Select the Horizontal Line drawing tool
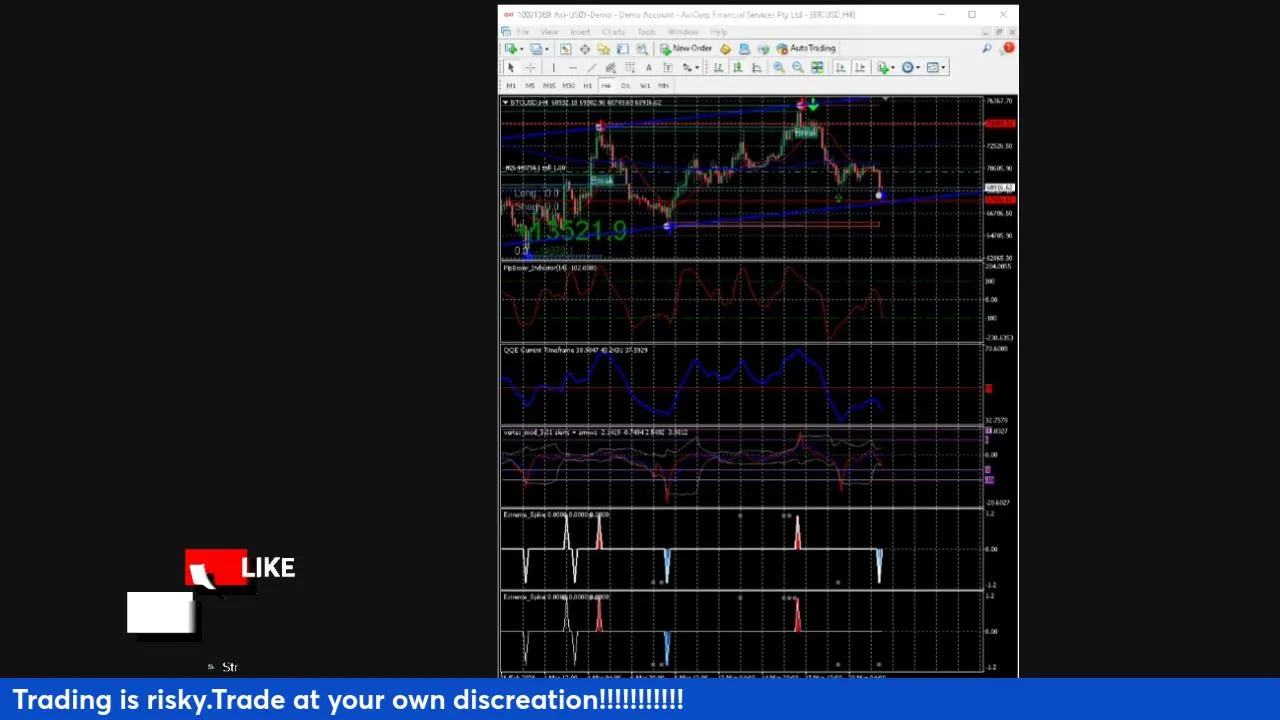1280x720 pixels. (x=573, y=67)
